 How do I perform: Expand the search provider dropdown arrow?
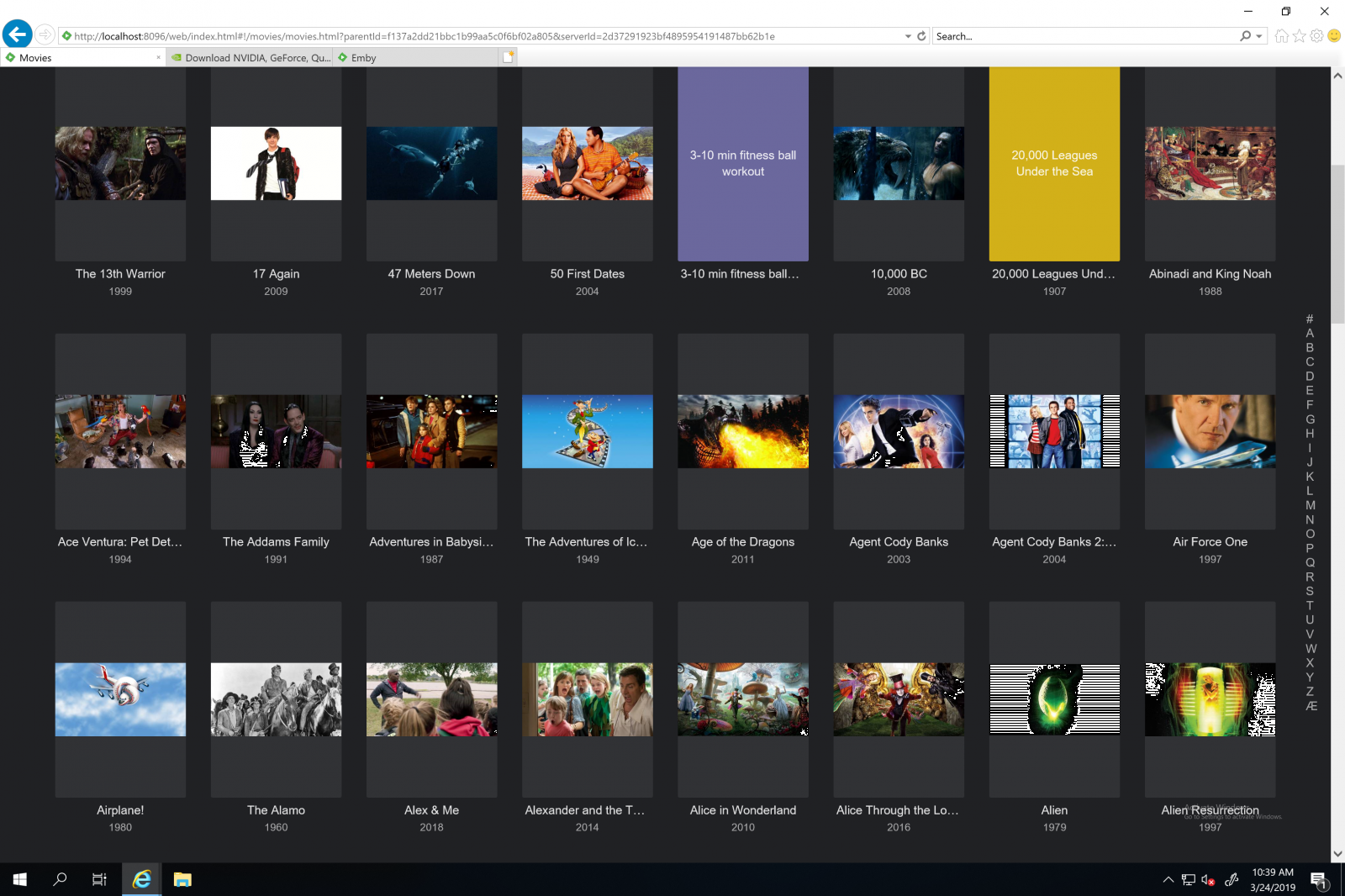pyautogui.click(x=1258, y=36)
